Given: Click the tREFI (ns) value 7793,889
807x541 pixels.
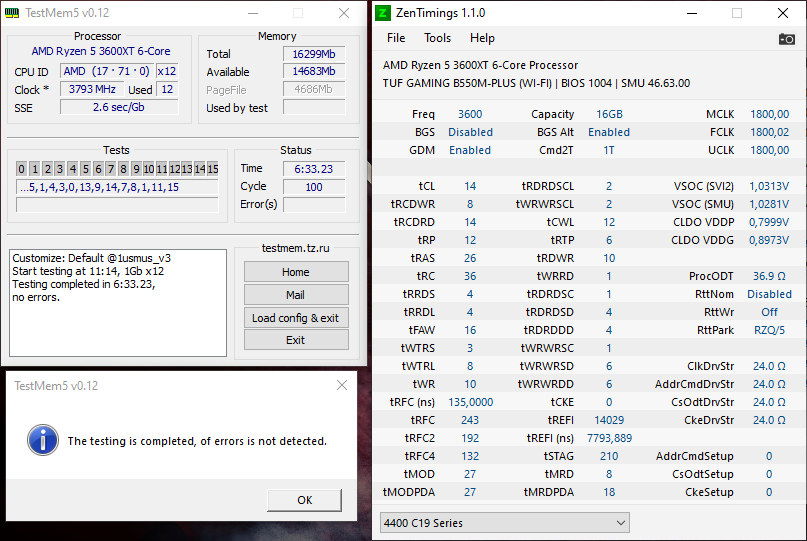Looking at the screenshot, I should click(x=609, y=438).
